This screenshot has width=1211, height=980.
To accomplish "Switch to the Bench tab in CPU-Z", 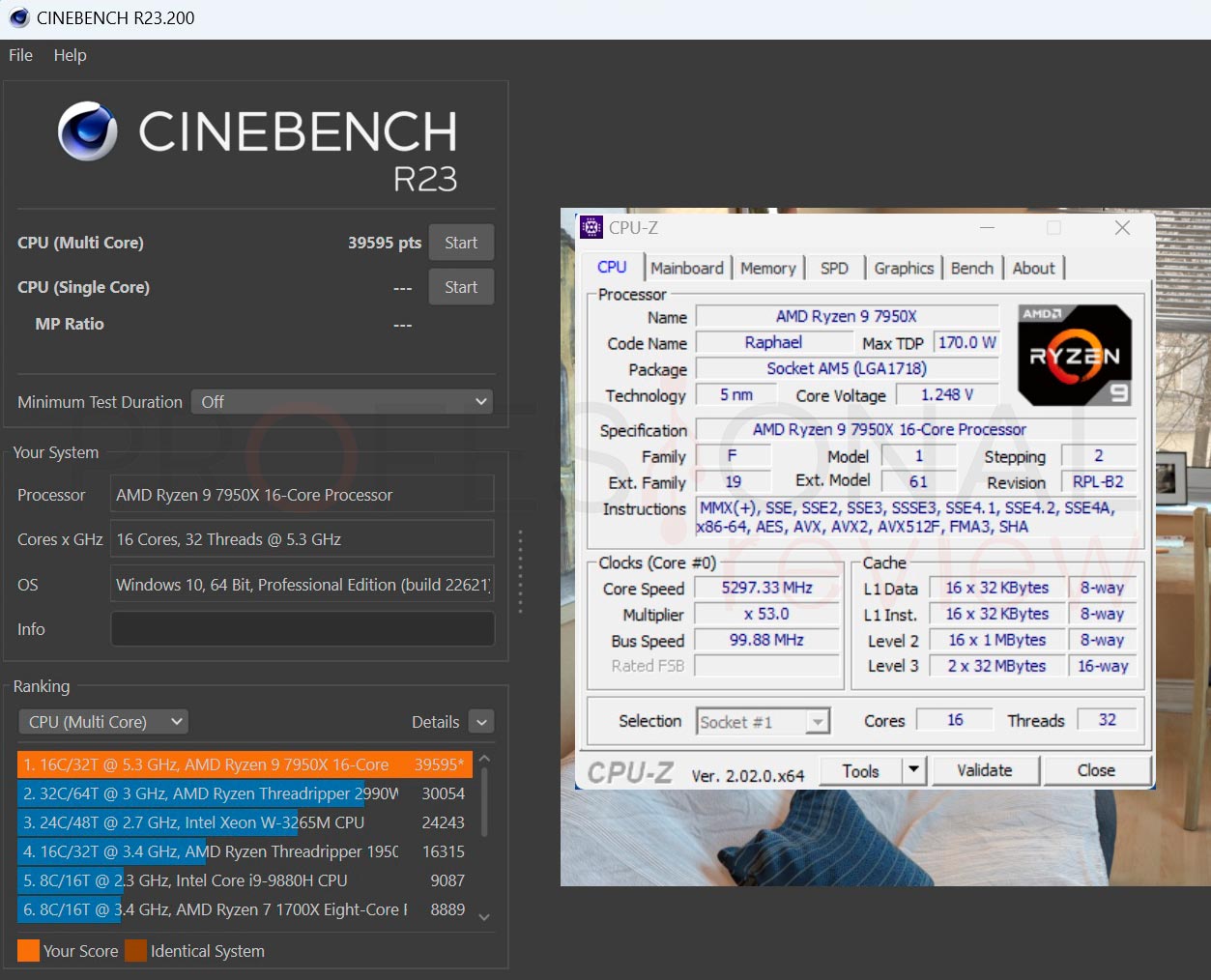I will click(x=971, y=268).
